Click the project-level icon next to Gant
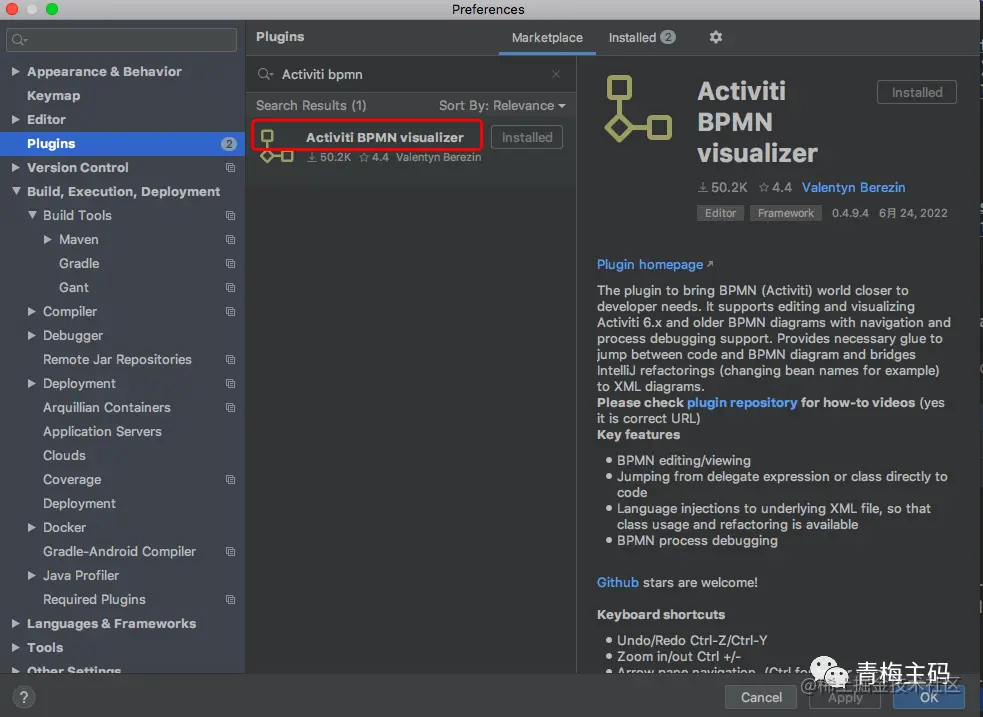 [x=231, y=287]
